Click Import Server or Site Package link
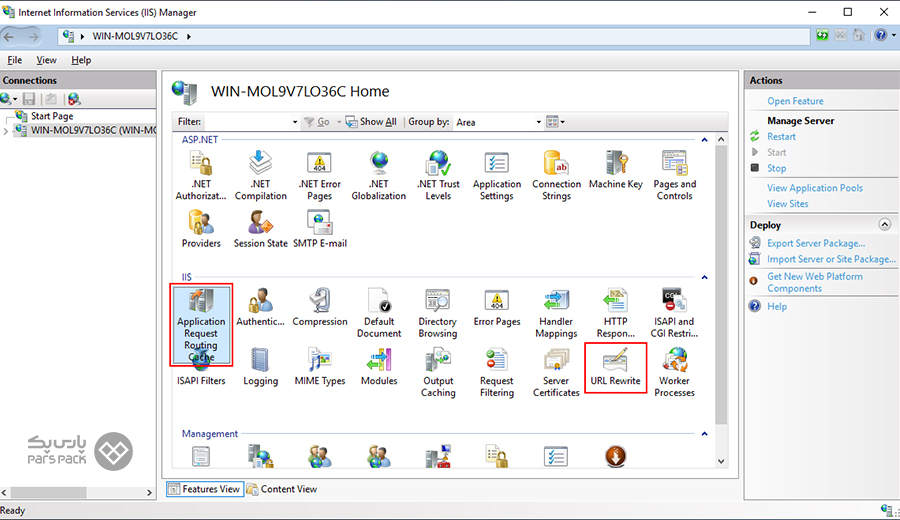Screen dimensions: 900x520 point(831,259)
